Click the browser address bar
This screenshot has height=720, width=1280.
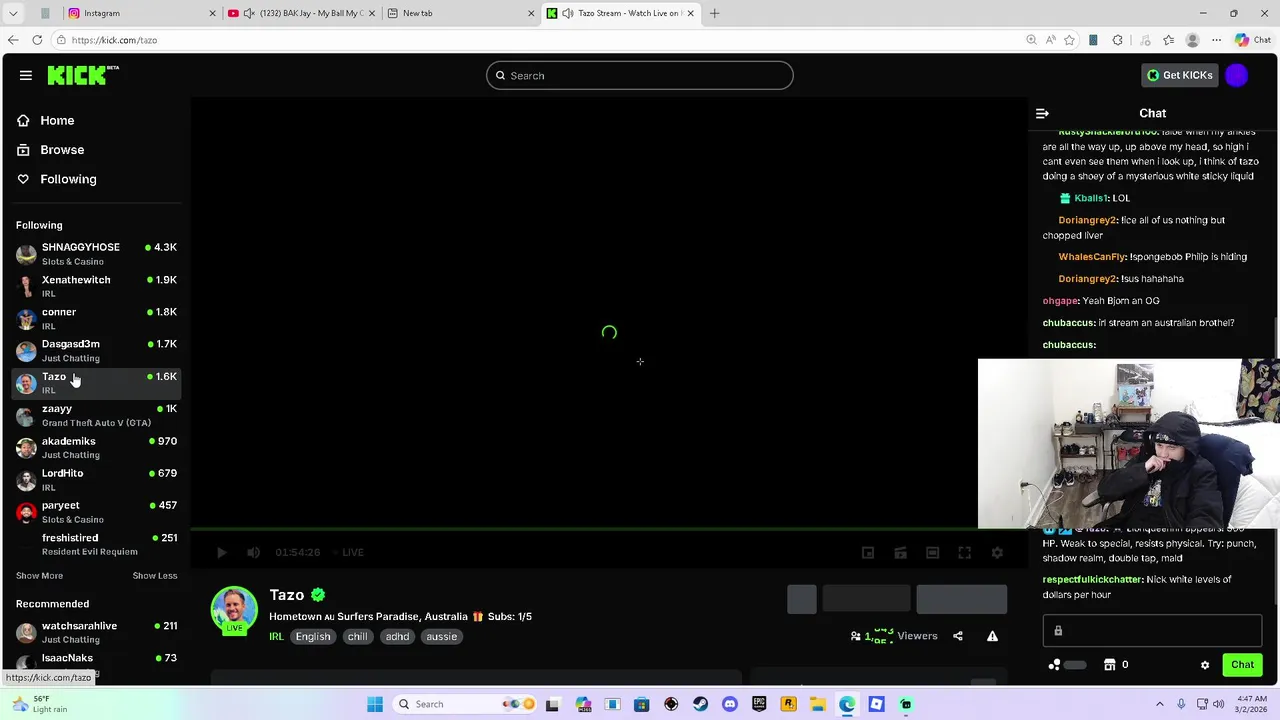click(540, 40)
